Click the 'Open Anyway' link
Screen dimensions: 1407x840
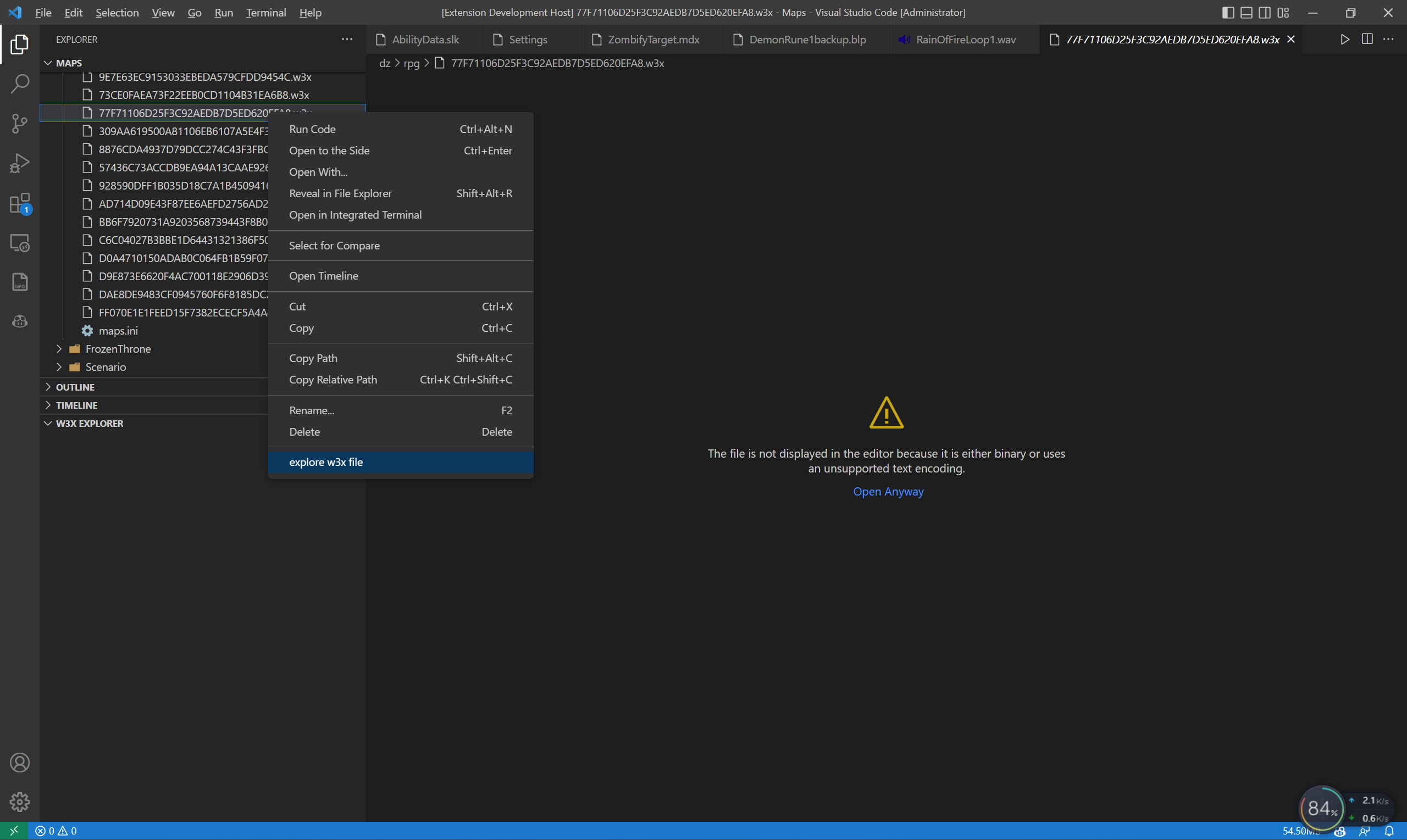(x=888, y=491)
